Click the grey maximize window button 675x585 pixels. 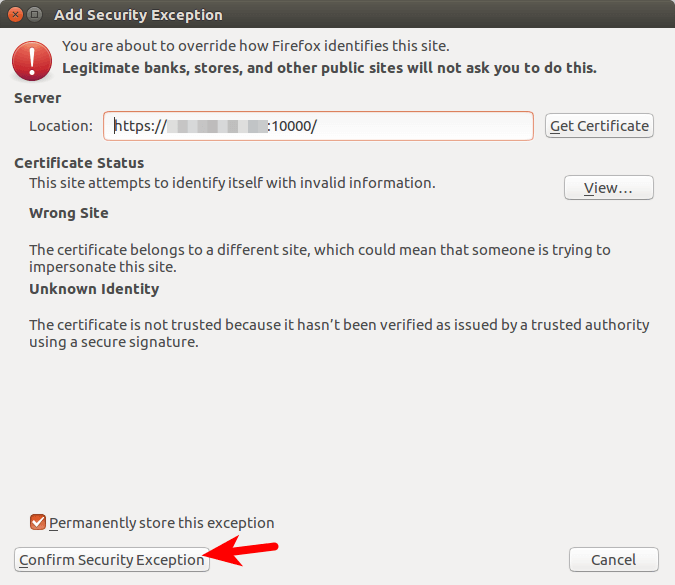(x=35, y=15)
